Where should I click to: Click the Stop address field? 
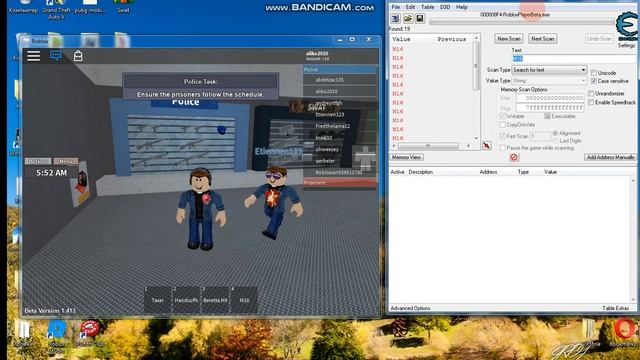[550, 108]
